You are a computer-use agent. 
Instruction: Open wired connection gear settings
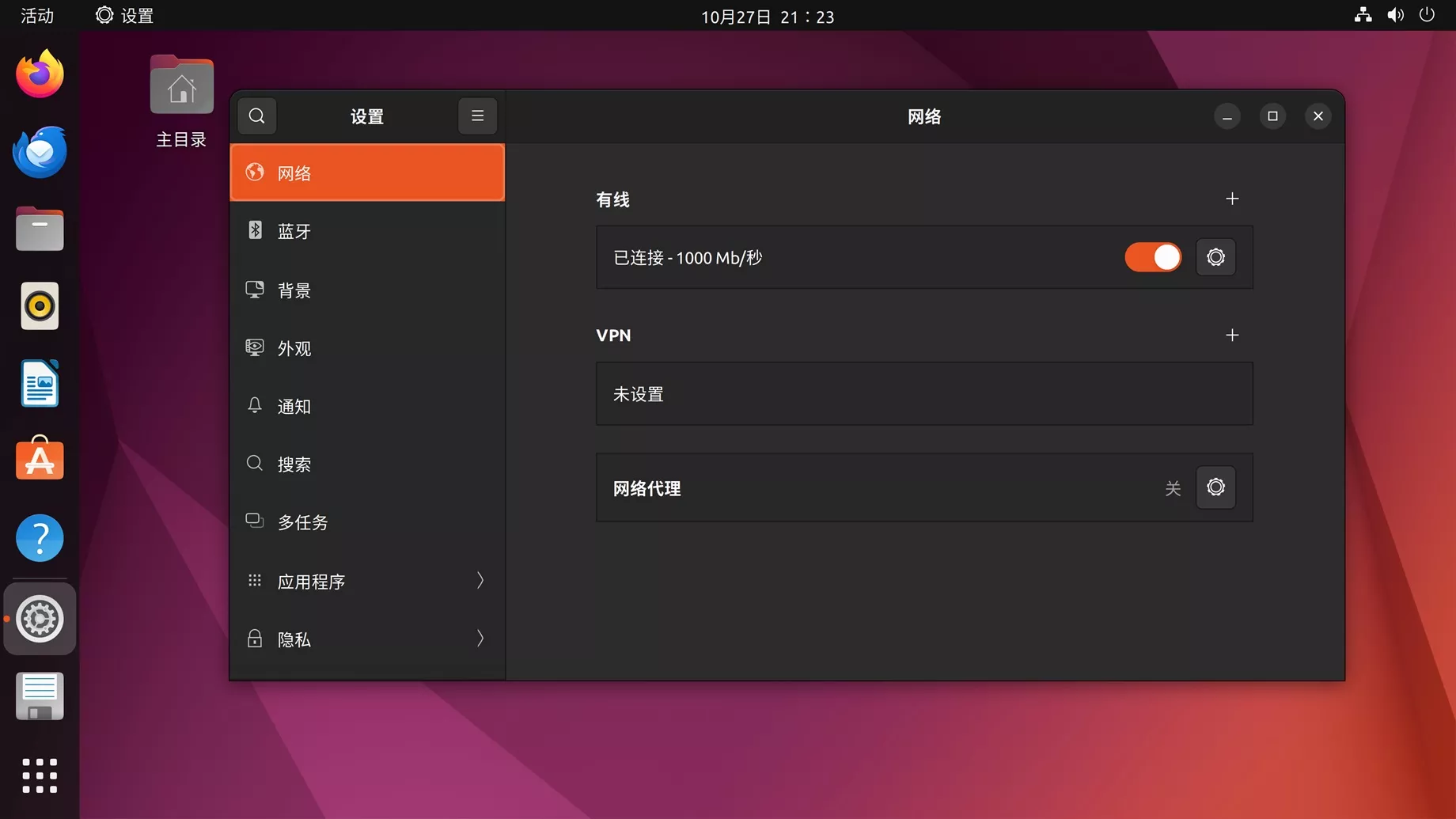[x=1215, y=257]
